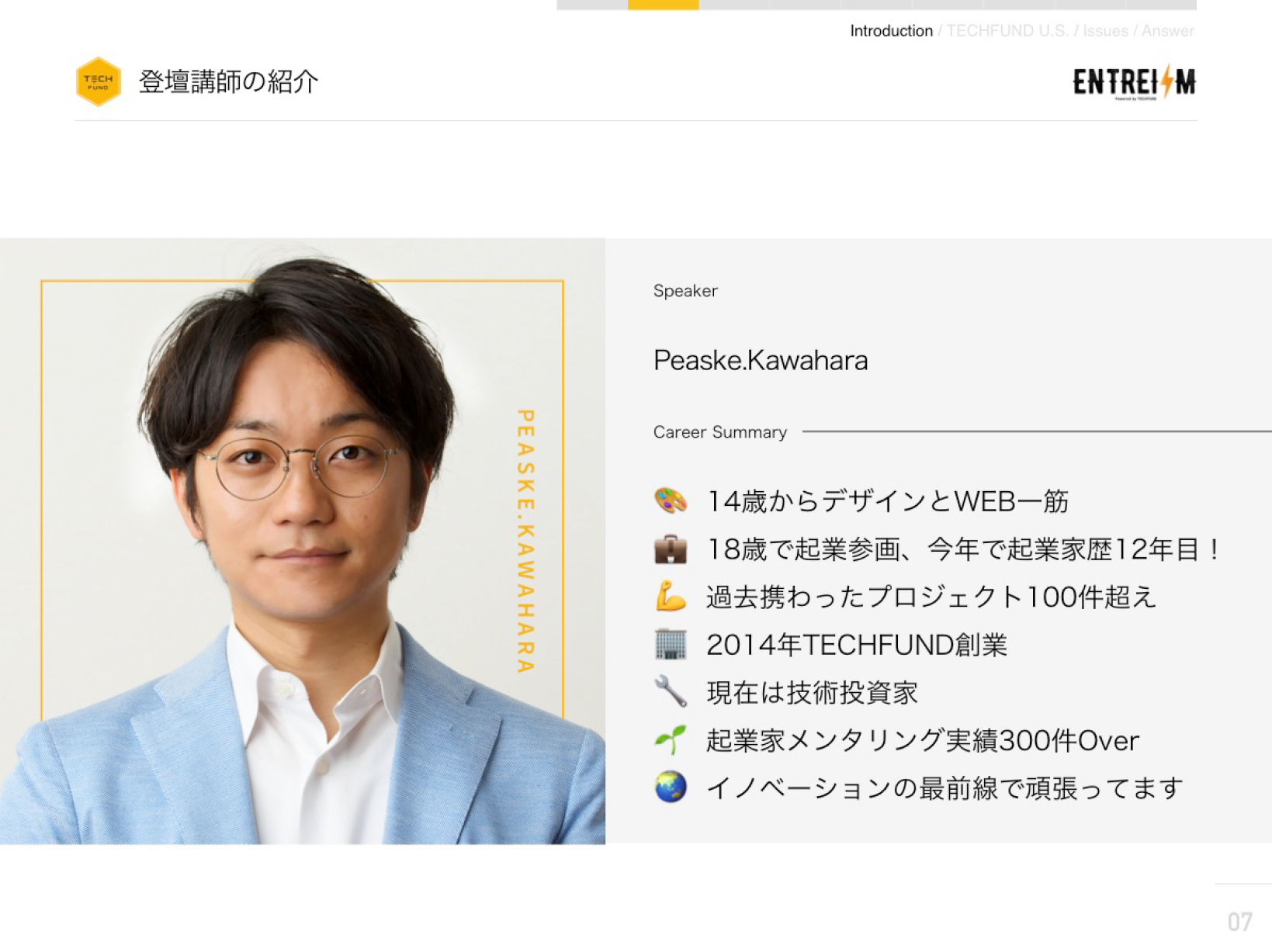Go to the Answer section label
The height and width of the screenshot is (952, 1272).
[1167, 31]
